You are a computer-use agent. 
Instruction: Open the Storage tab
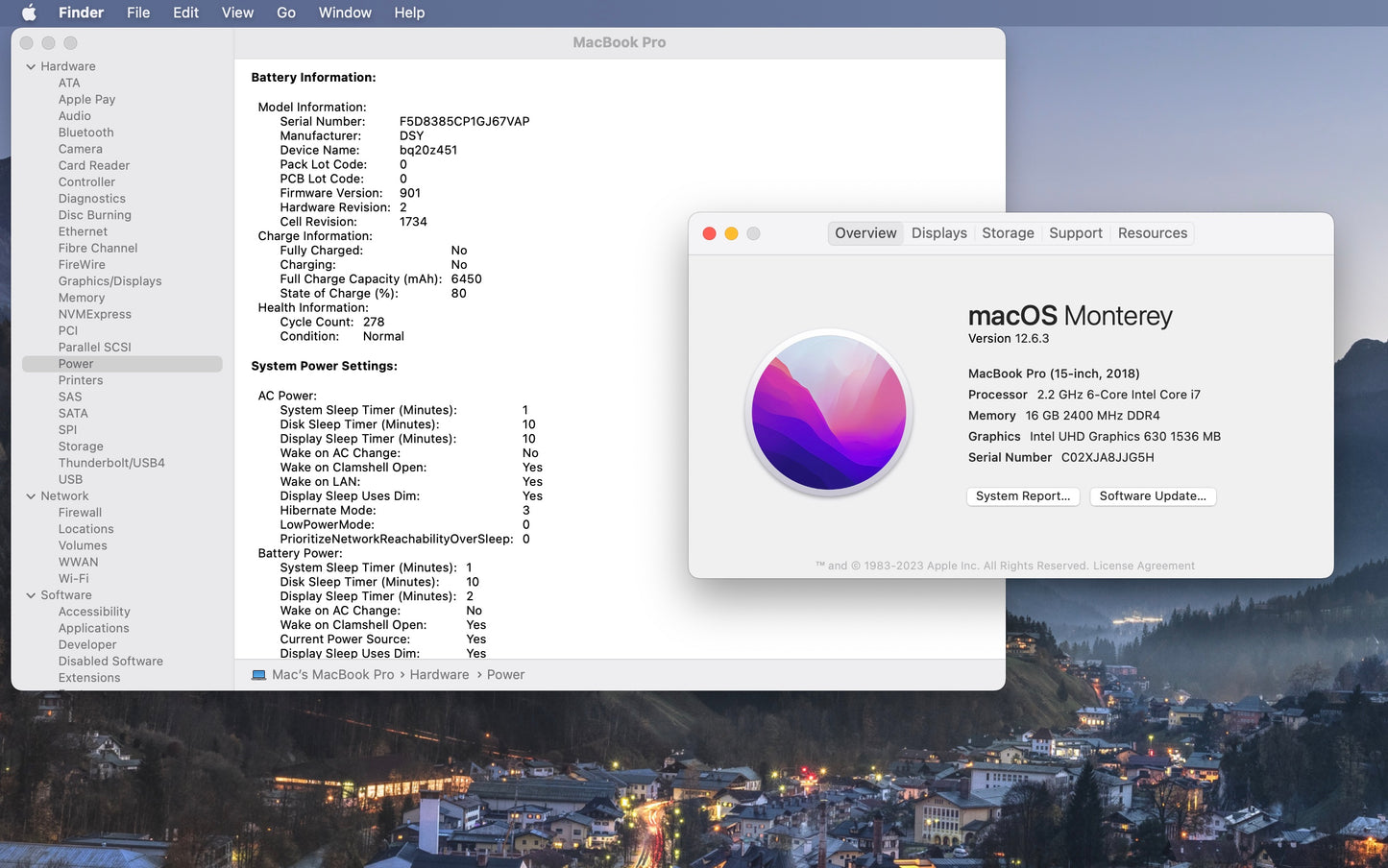(1008, 233)
